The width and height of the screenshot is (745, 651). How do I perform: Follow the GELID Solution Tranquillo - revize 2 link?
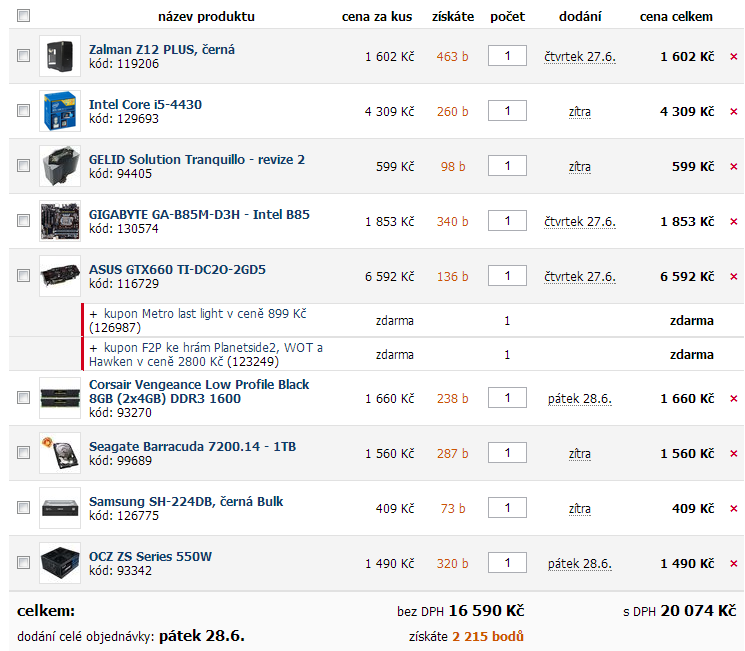pos(197,160)
